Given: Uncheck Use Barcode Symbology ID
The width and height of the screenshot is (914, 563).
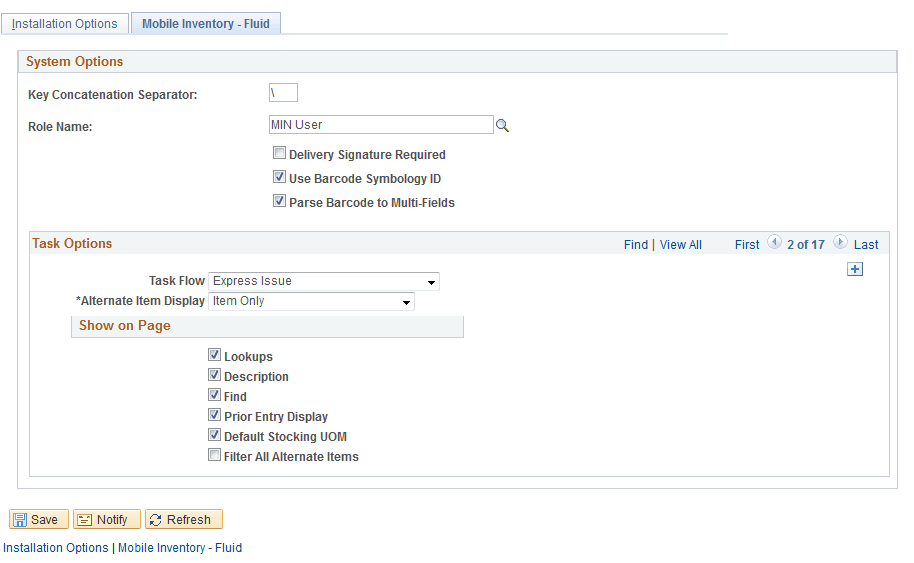Looking at the screenshot, I should click(280, 177).
